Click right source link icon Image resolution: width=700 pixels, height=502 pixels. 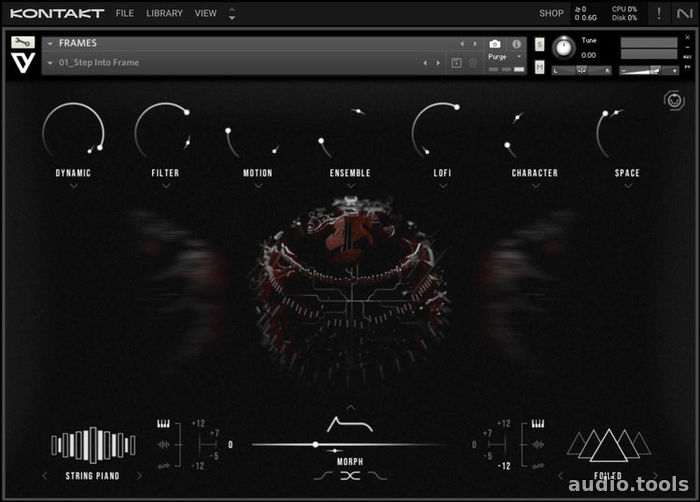(538, 466)
